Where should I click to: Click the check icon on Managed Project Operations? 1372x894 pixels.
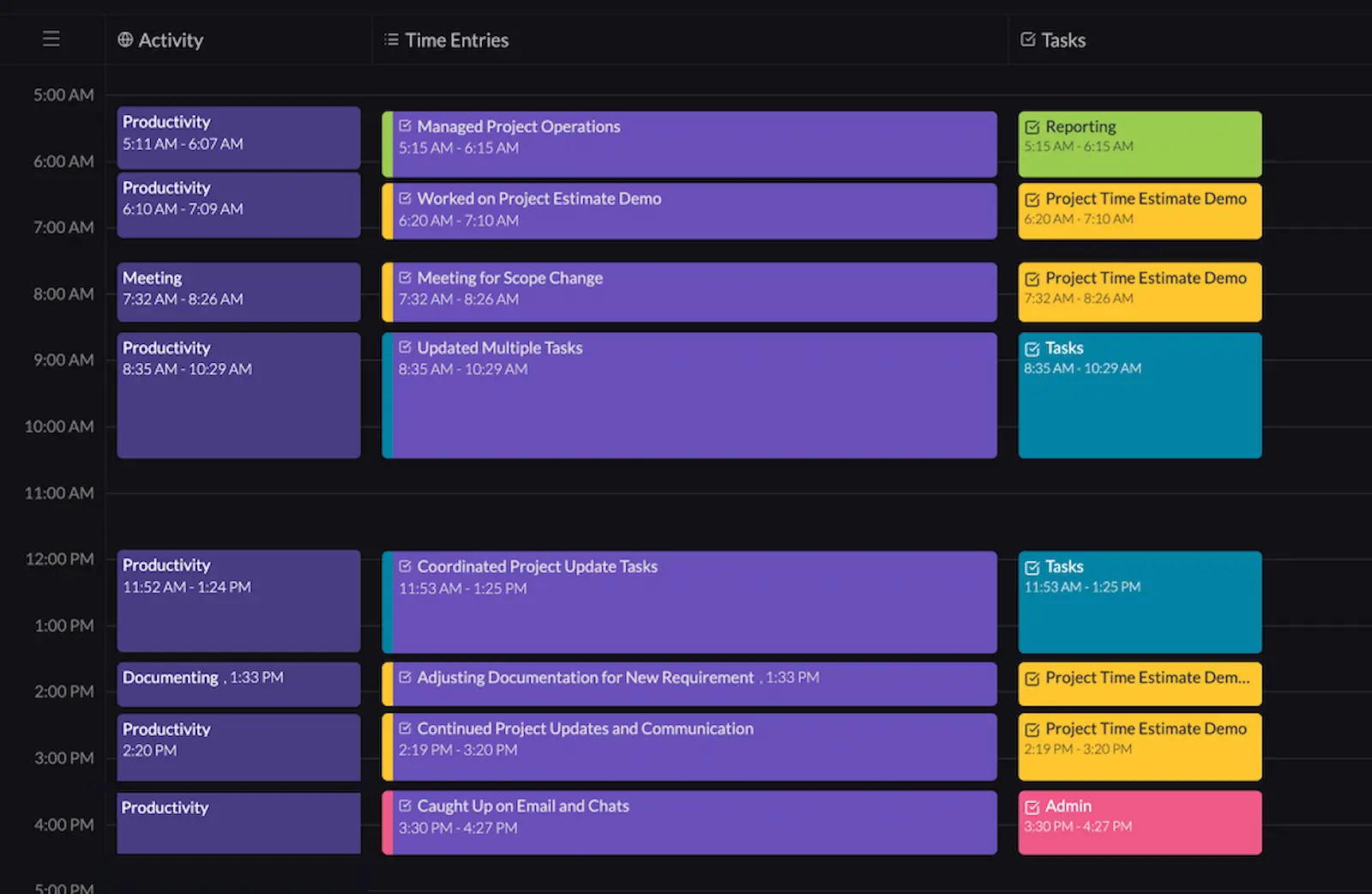coord(405,125)
